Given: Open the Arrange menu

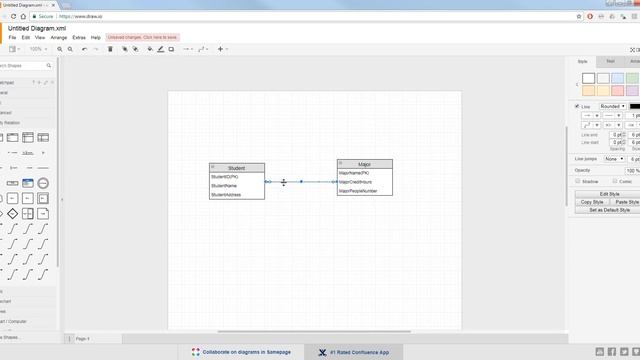Looking at the screenshot, I should point(59,38).
